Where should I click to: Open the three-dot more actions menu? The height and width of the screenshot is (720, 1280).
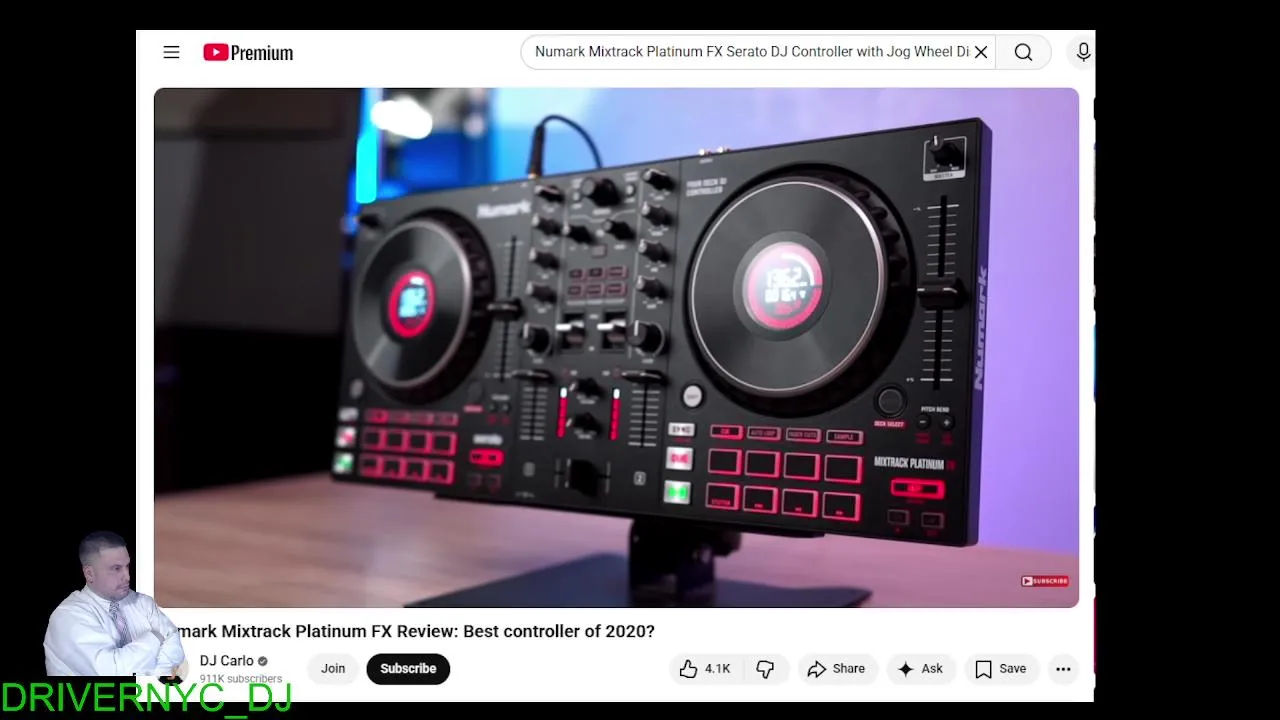tap(1063, 669)
